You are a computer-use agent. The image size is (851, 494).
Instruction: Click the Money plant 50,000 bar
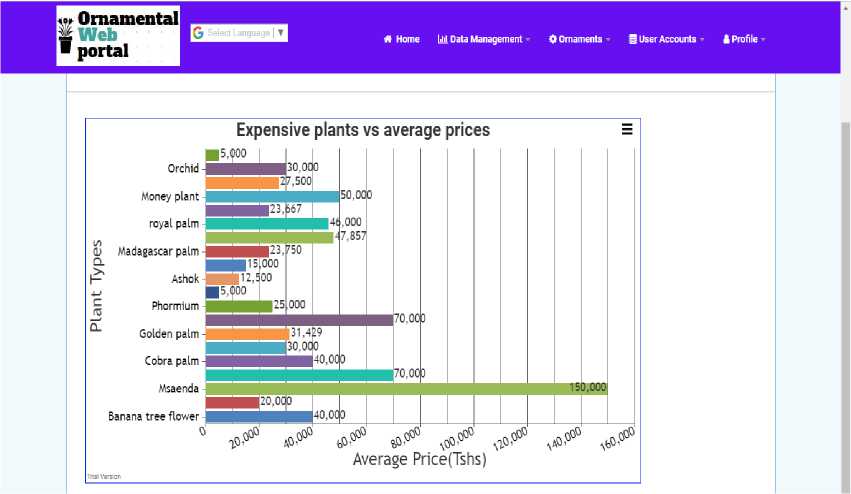click(x=272, y=196)
